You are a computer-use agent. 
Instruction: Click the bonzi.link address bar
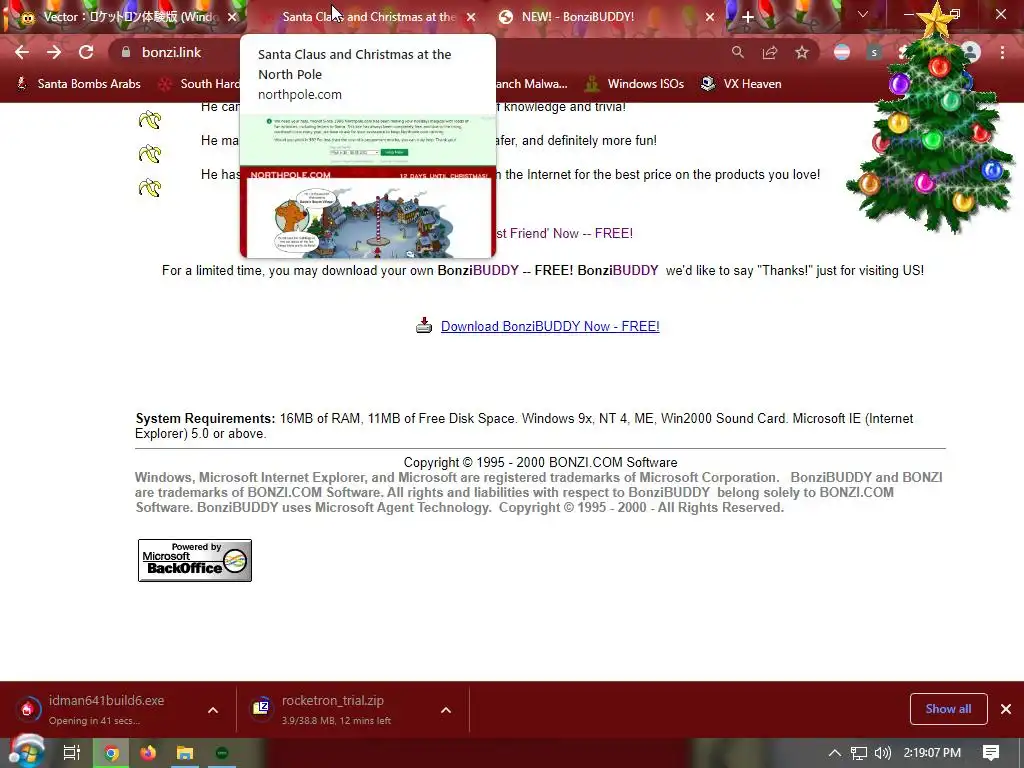pyautogui.click(x=418, y=52)
